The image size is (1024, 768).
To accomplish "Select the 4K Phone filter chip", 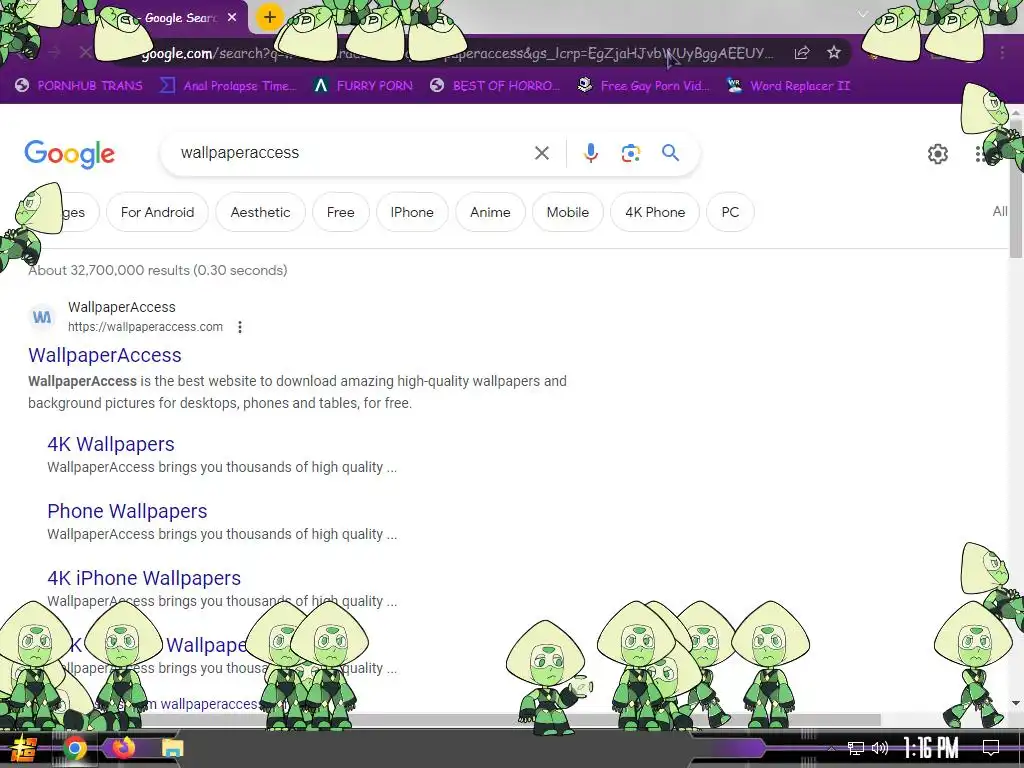I will coord(655,212).
